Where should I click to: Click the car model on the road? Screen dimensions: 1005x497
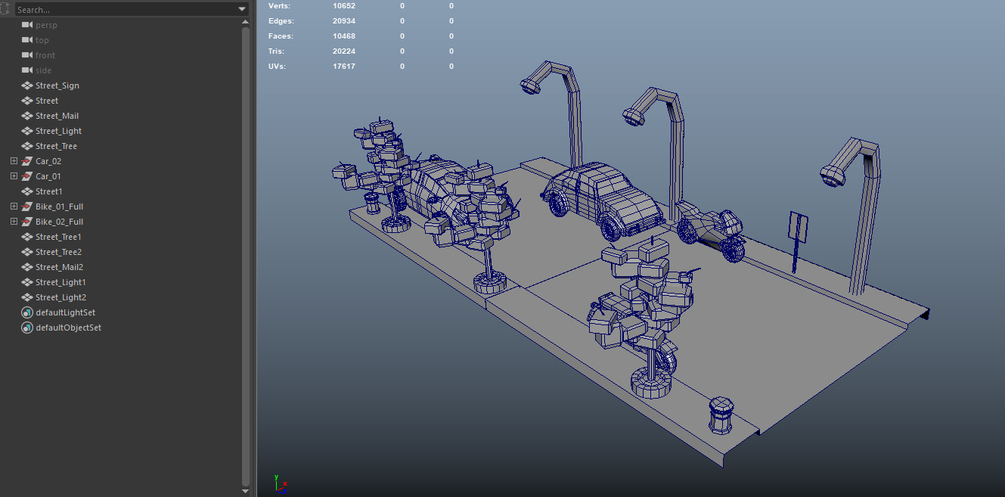602,199
